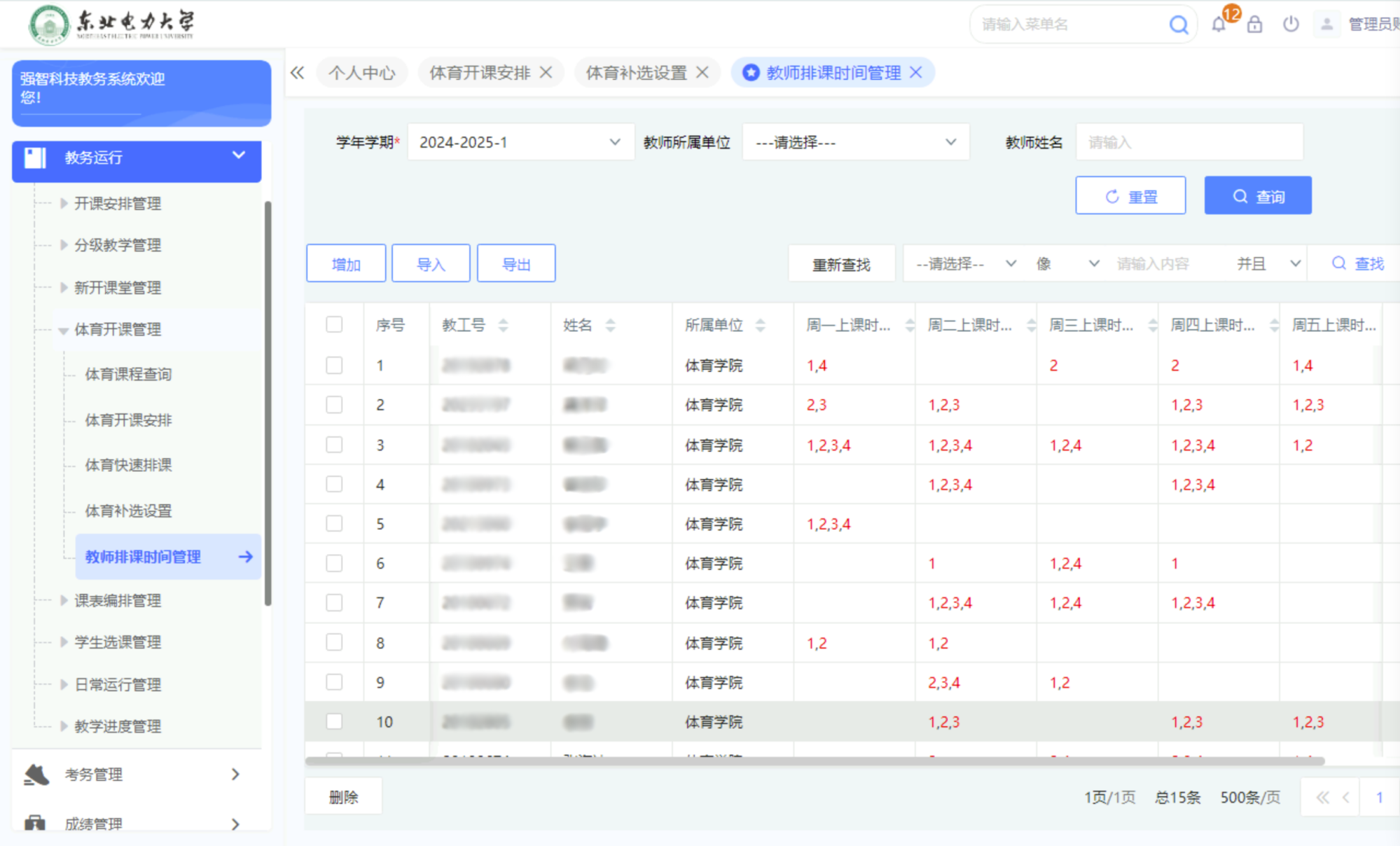Click the 导出 export button
1400x846 pixels.
[516, 264]
